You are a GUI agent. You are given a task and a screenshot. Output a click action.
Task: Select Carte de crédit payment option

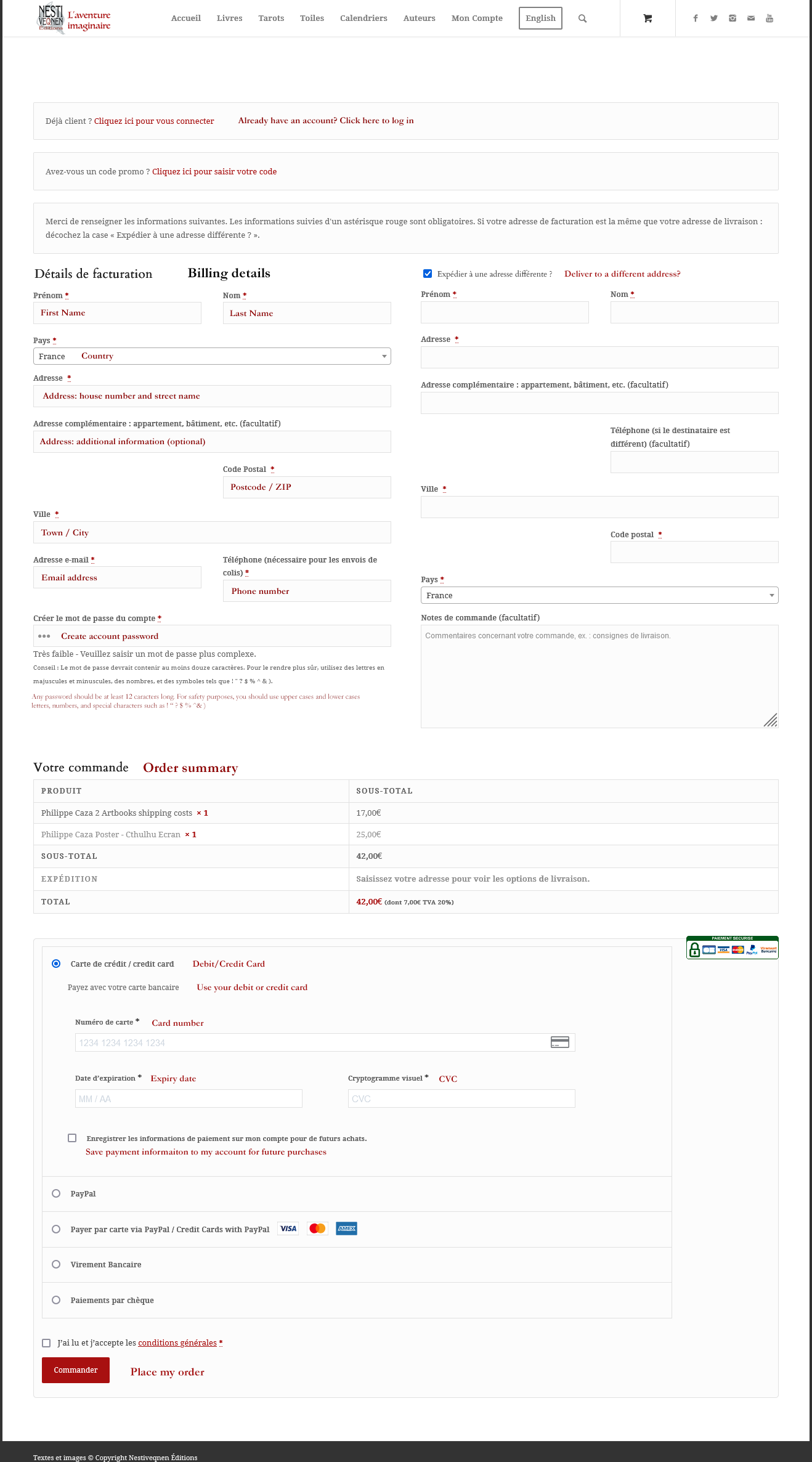click(56, 964)
